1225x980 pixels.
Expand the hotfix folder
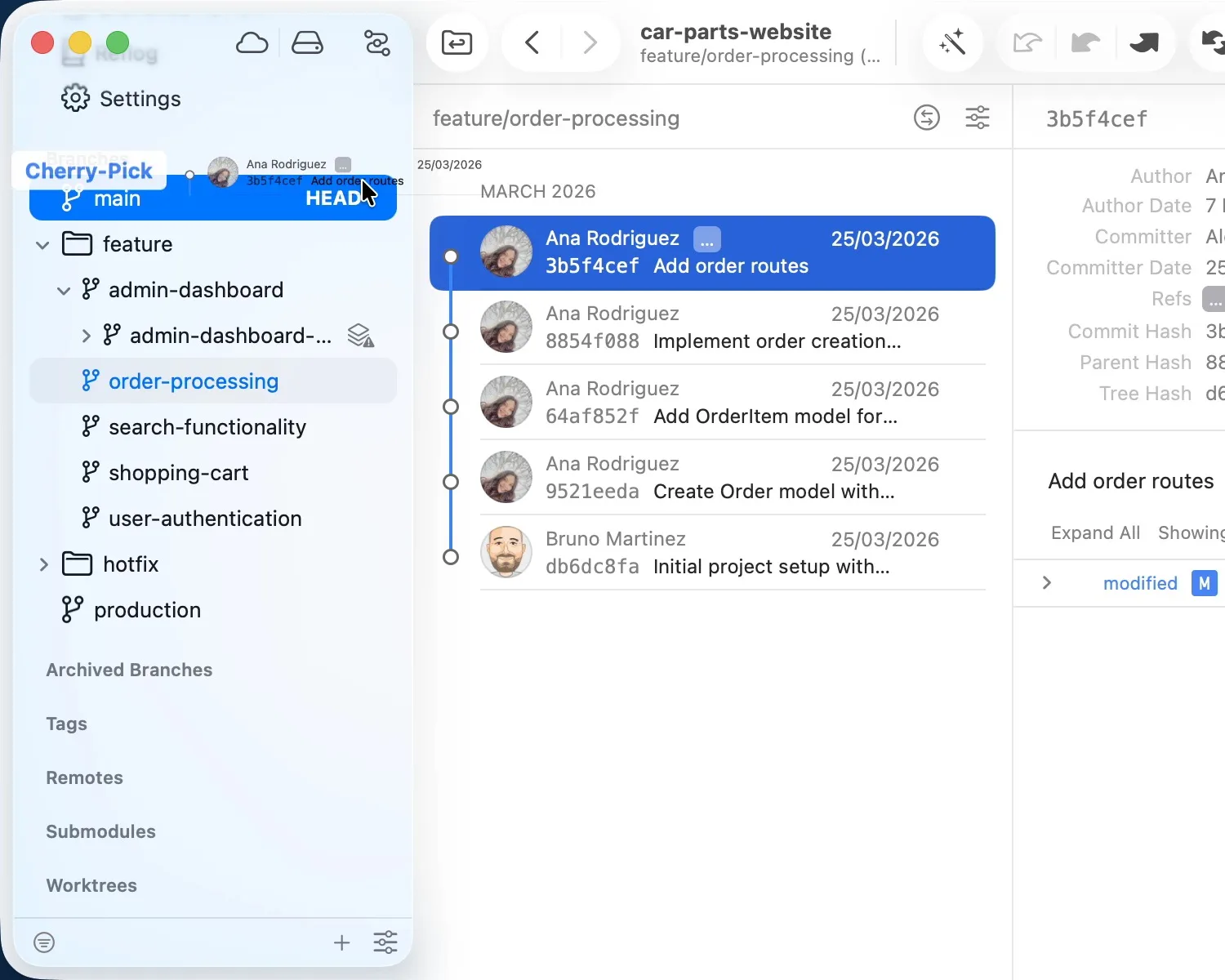click(44, 564)
